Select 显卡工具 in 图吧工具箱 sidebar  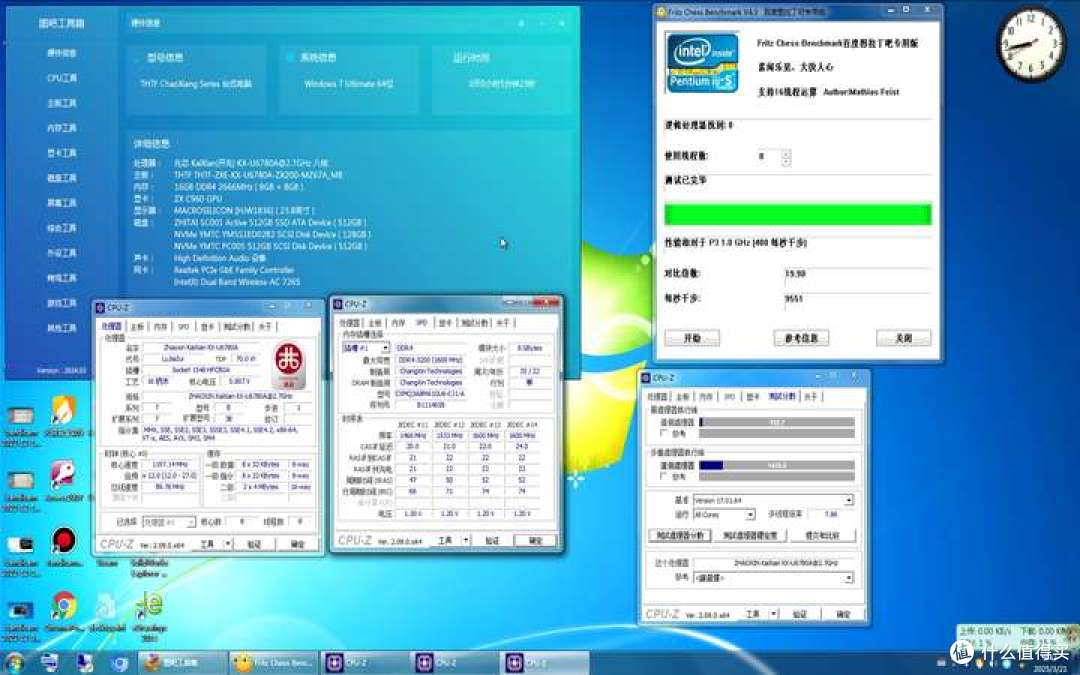[62, 153]
